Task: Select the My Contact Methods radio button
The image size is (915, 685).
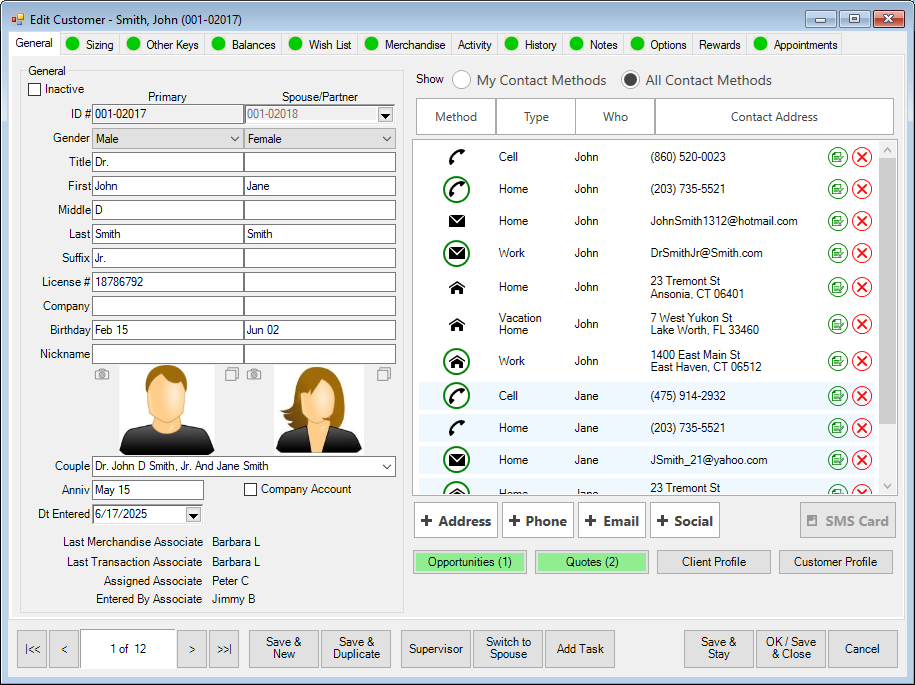Action: (x=462, y=80)
